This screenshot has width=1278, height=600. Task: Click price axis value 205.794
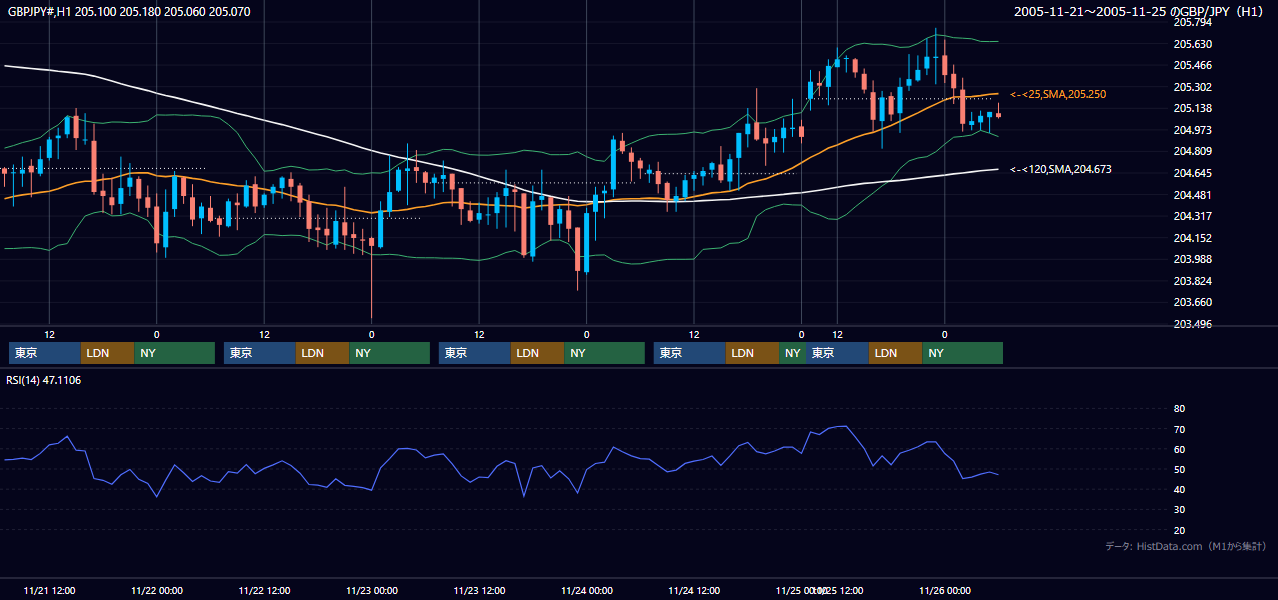pyautogui.click(x=1192, y=22)
